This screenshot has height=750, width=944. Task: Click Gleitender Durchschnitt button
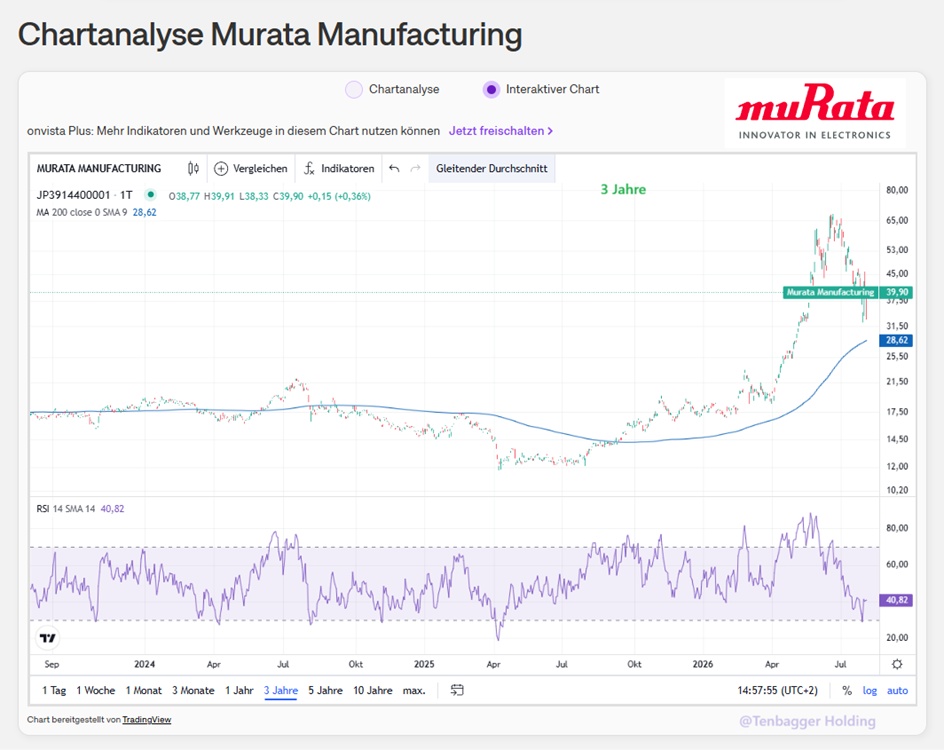pyautogui.click(x=492, y=169)
